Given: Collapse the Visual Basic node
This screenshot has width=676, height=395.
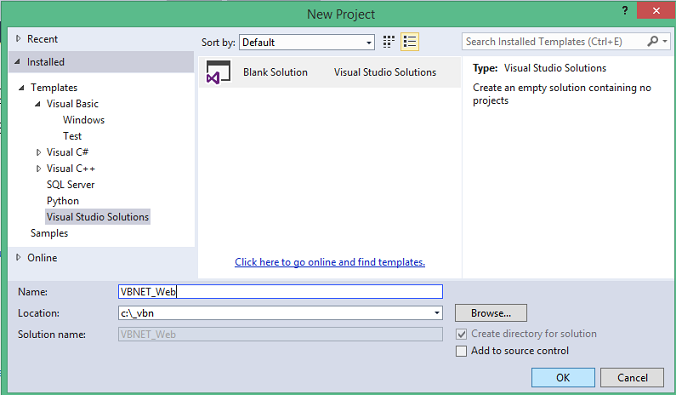Looking at the screenshot, I should point(38,104).
